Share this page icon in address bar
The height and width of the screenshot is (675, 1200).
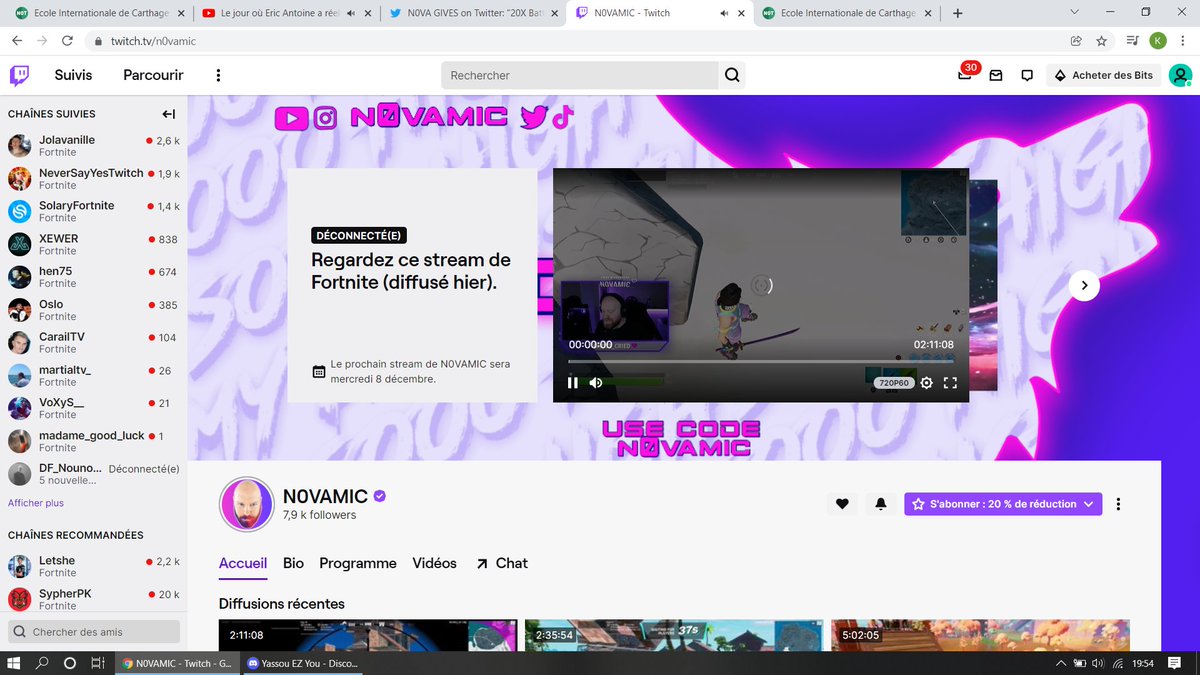click(x=1076, y=41)
